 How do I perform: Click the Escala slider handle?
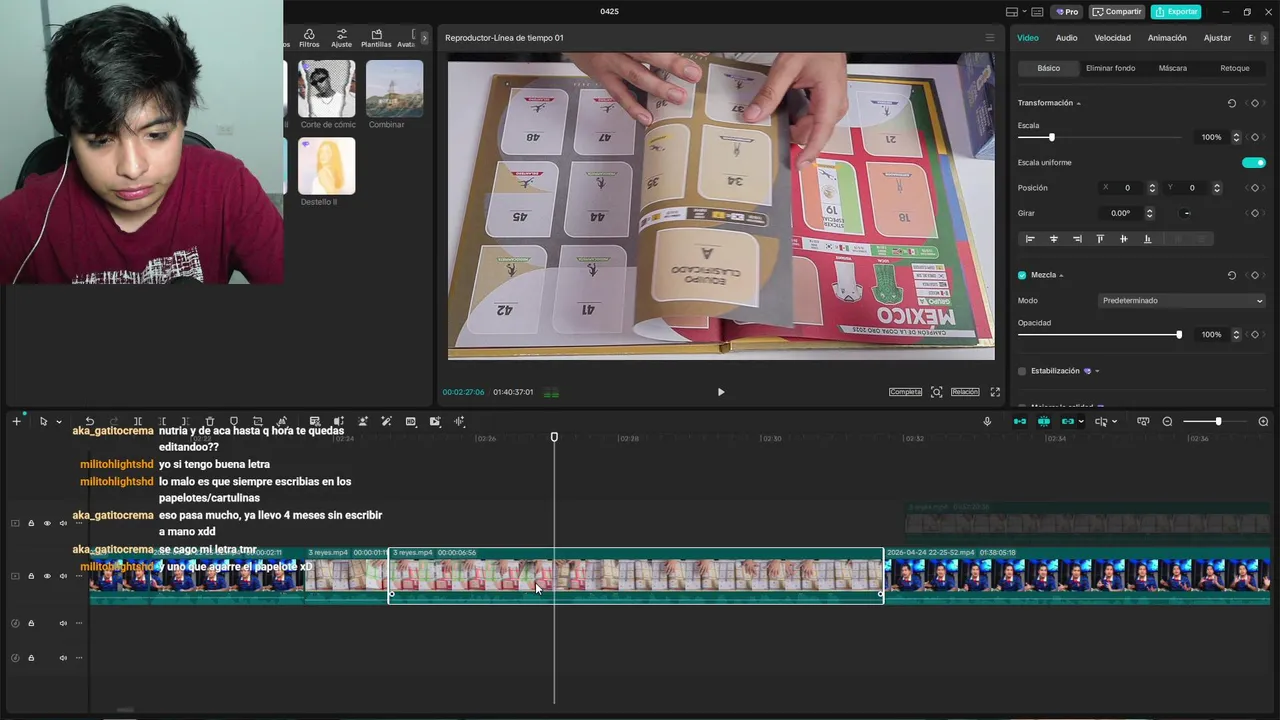1051,137
